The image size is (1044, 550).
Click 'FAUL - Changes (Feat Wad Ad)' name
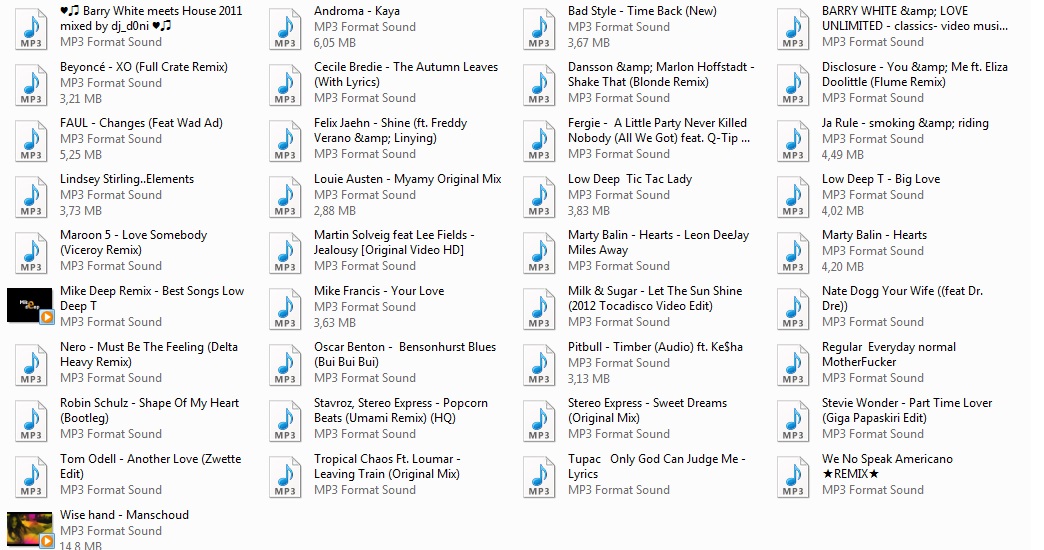click(x=141, y=123)
